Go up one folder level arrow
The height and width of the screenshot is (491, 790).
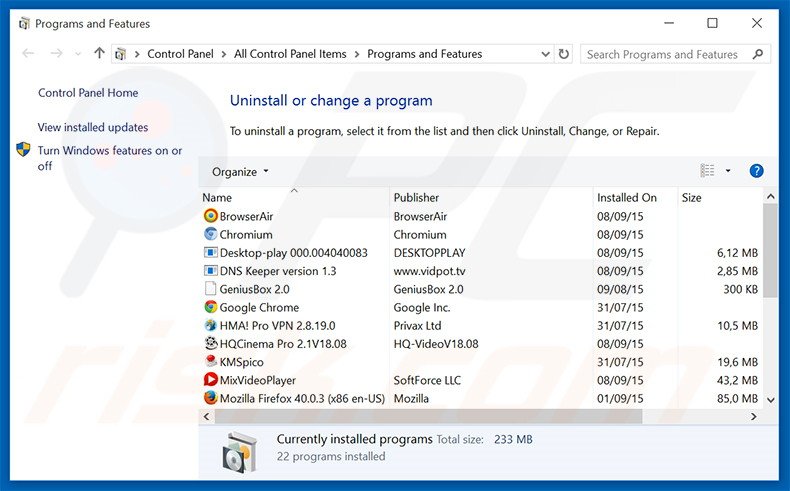(99, 53)
